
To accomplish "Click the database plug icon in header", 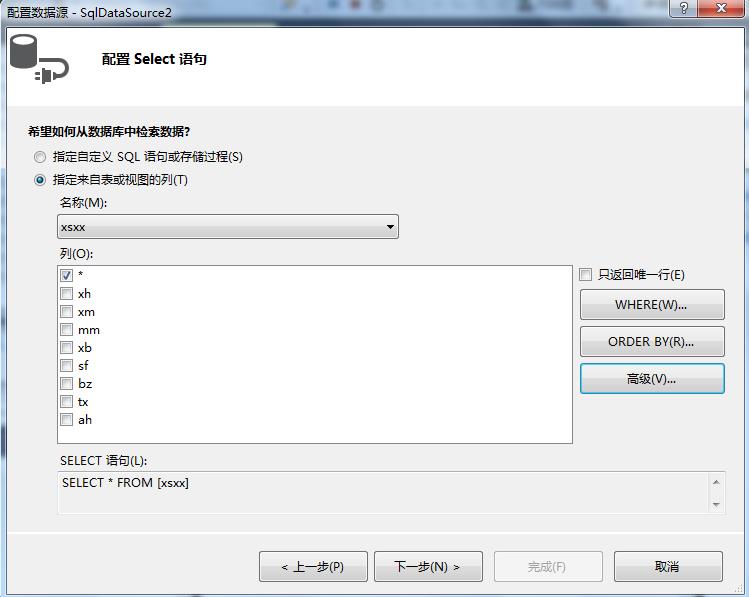I will [38, 59].
